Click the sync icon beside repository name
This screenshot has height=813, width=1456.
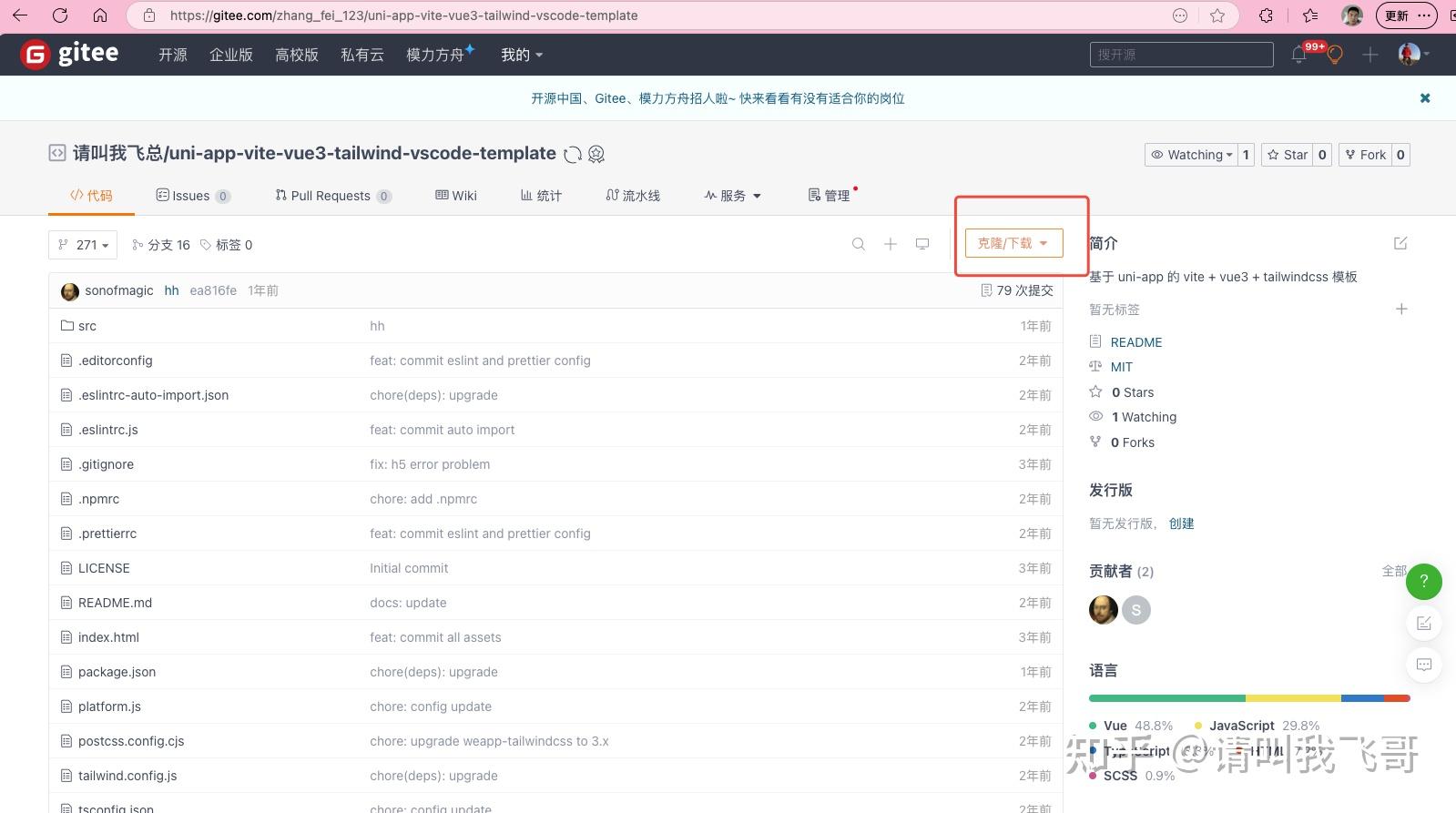point(573,154)
